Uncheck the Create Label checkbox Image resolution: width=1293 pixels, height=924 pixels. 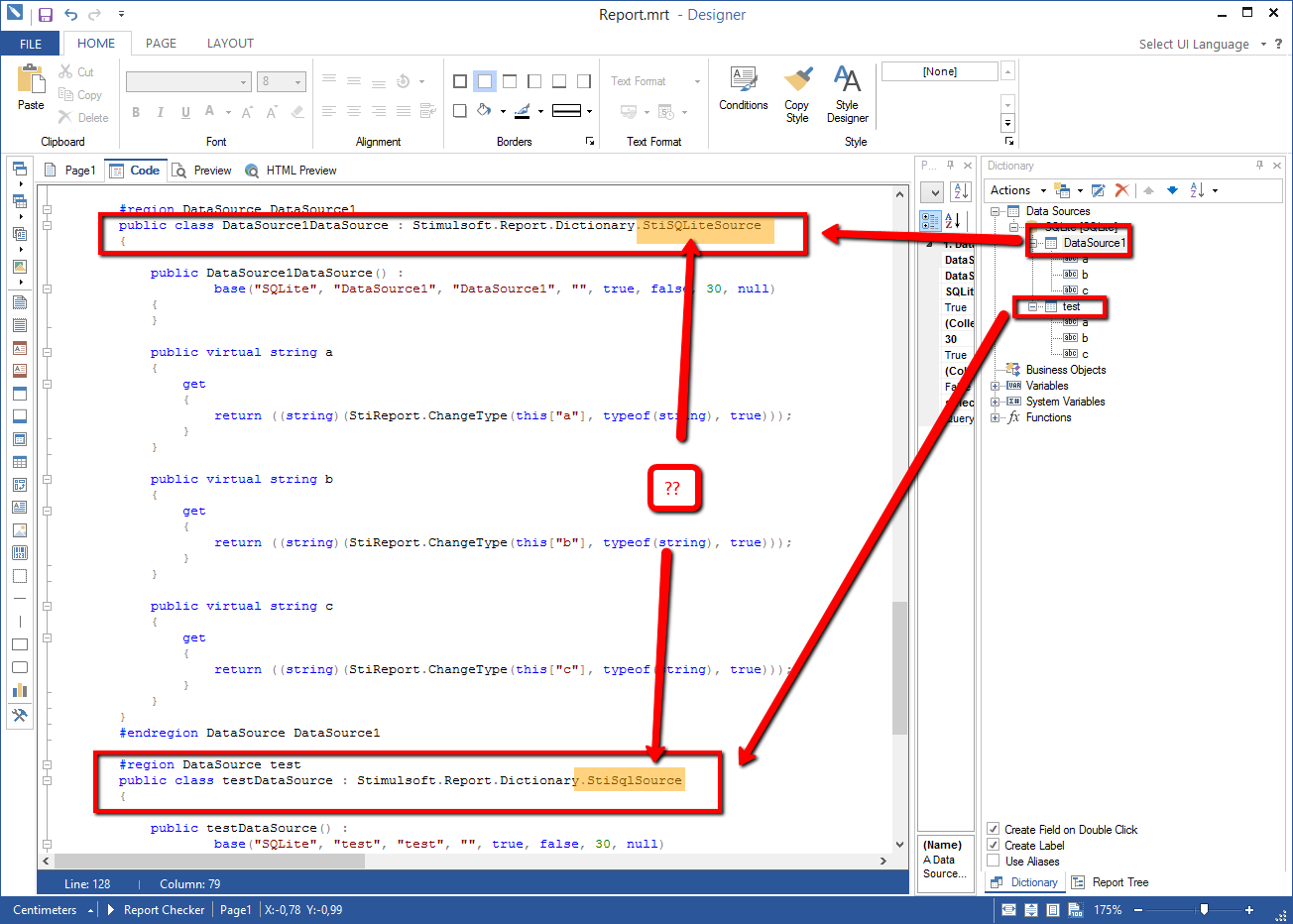pos(994,845)
